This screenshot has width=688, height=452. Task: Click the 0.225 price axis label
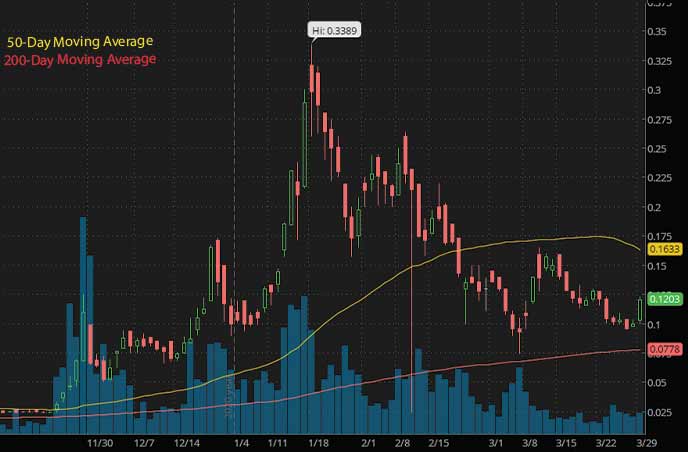pyautogui.click(x=659, y=178)
